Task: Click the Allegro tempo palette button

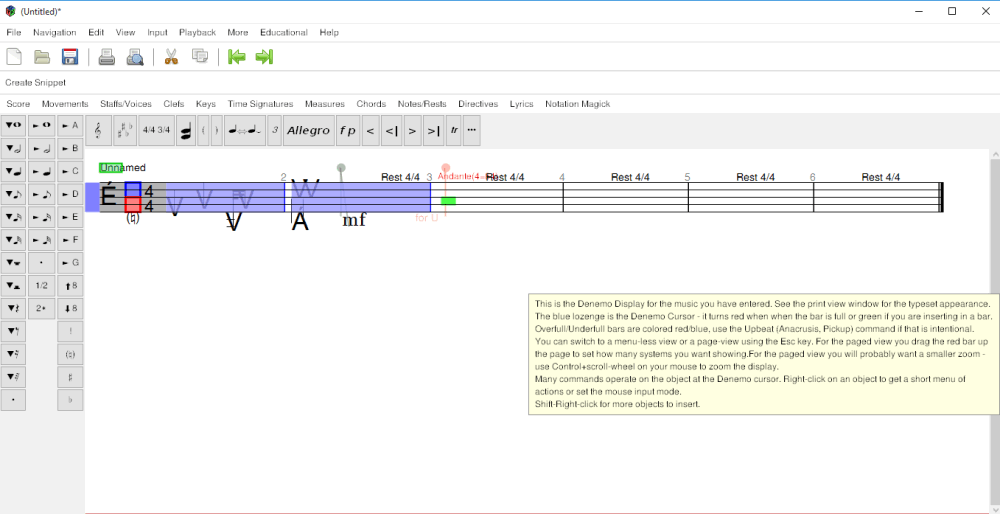Action: click(x=309, y=130)
